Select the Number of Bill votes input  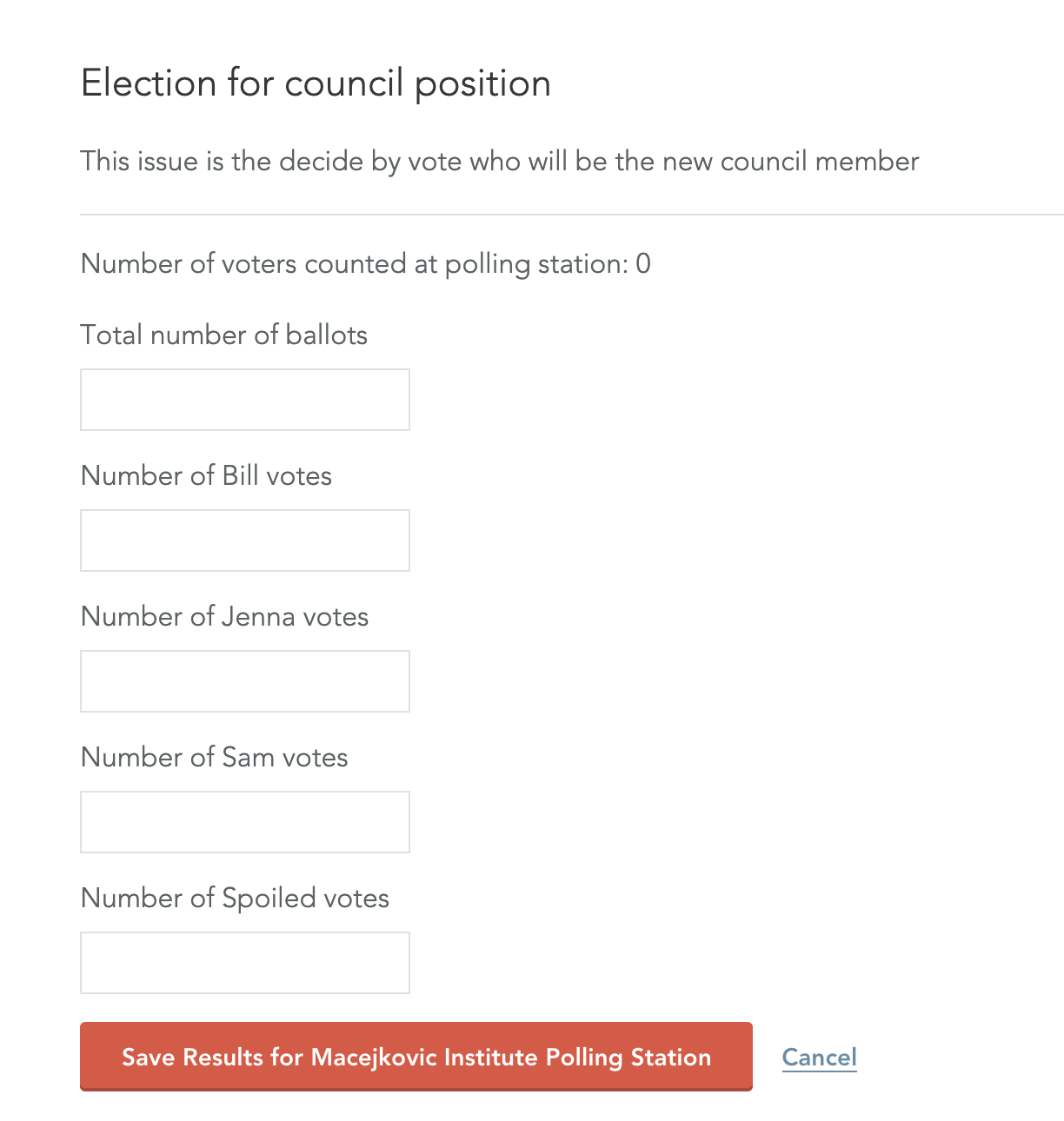point(245,541)
